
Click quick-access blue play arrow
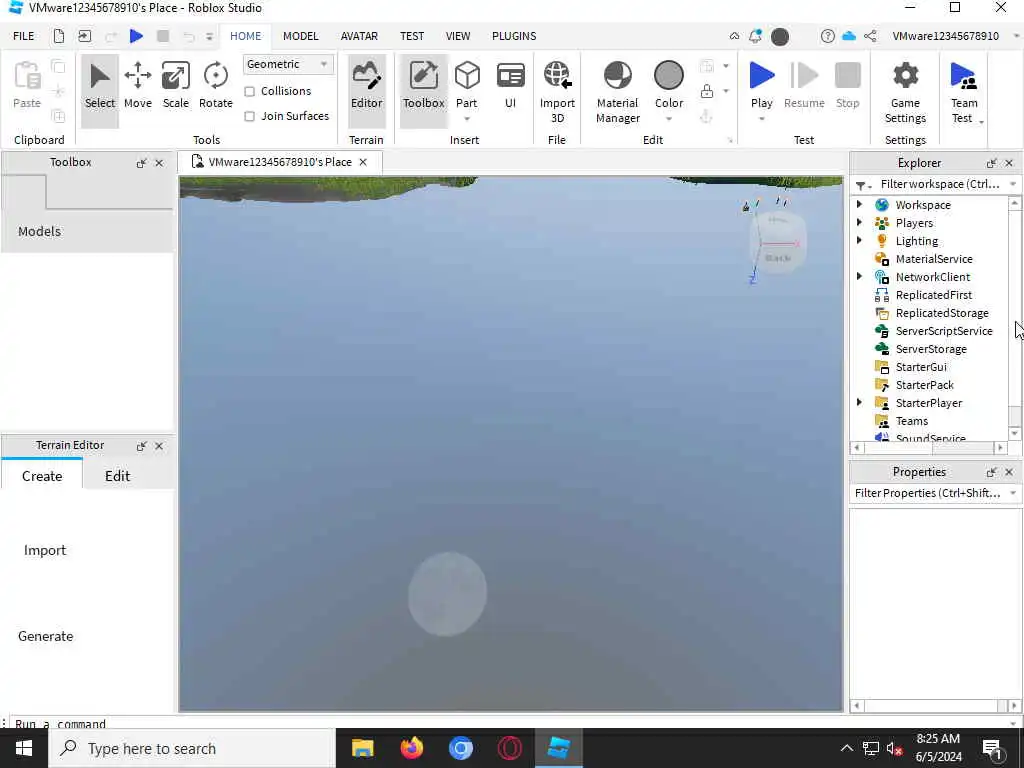point(136,36)
